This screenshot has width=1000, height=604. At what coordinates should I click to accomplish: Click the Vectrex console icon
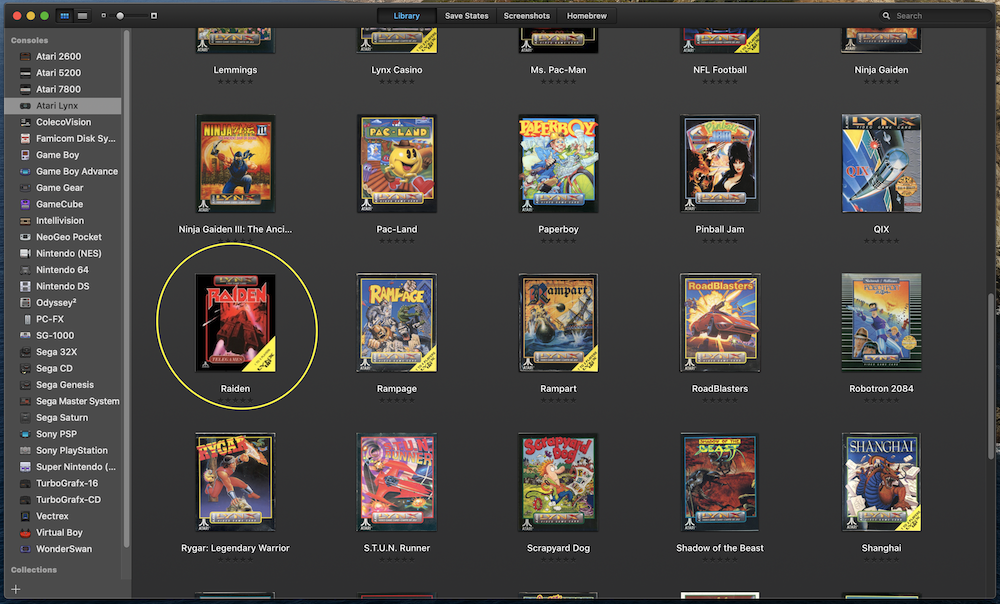click(x=25, y=516)
